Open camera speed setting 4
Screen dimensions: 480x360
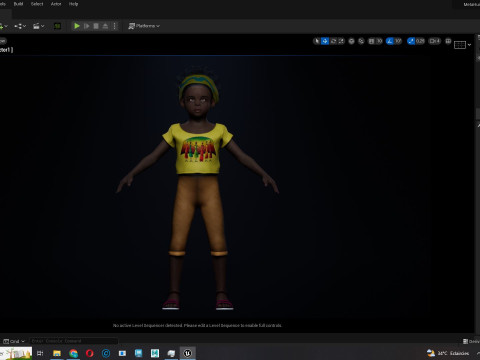pos(435,41)
